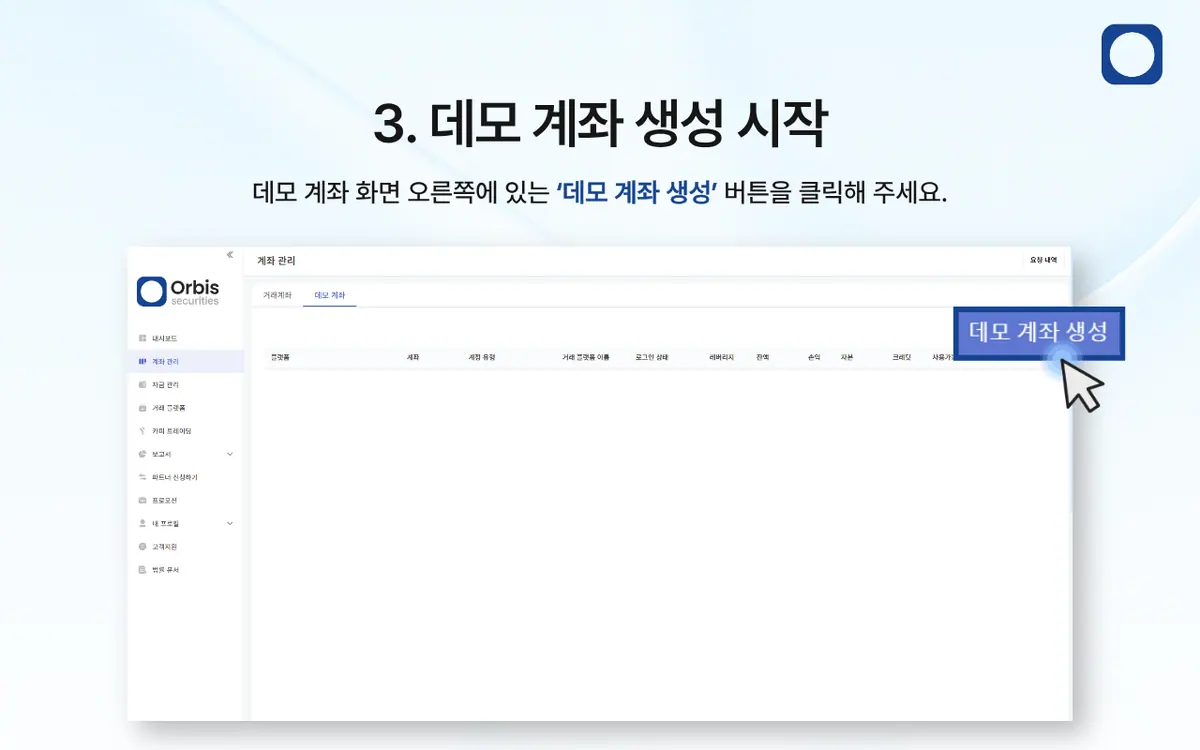
Task: Click the 계좌 관리 sidebar icon
Action: pos(143,361)
